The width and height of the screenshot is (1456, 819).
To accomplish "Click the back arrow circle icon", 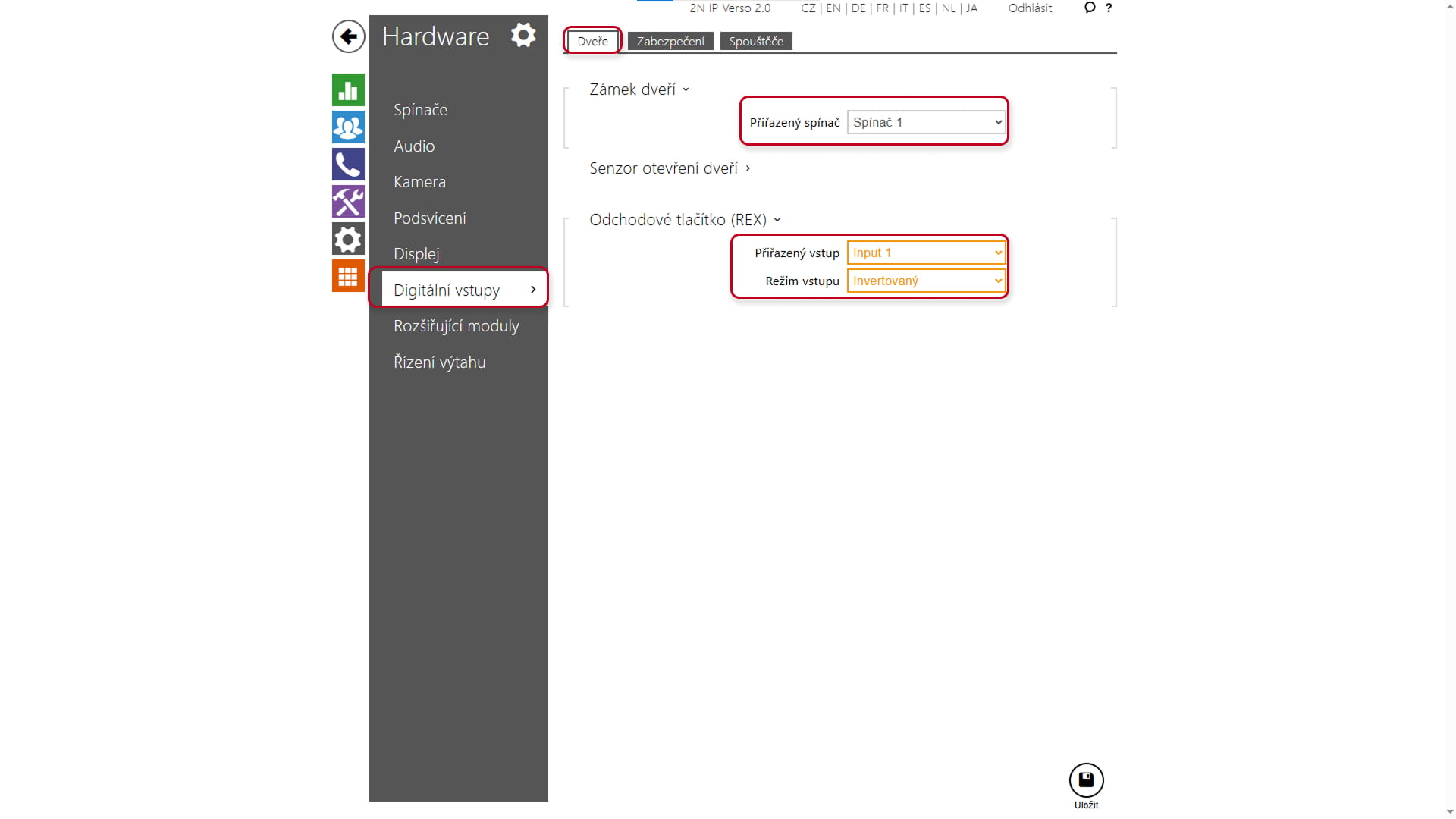I will [348, 36].
